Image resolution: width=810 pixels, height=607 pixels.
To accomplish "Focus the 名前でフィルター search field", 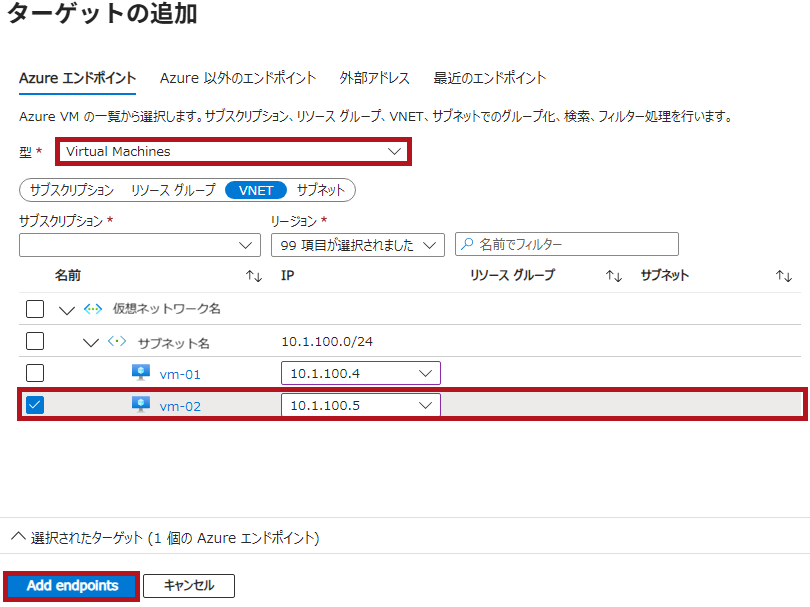I will click(x=567, y=244).
